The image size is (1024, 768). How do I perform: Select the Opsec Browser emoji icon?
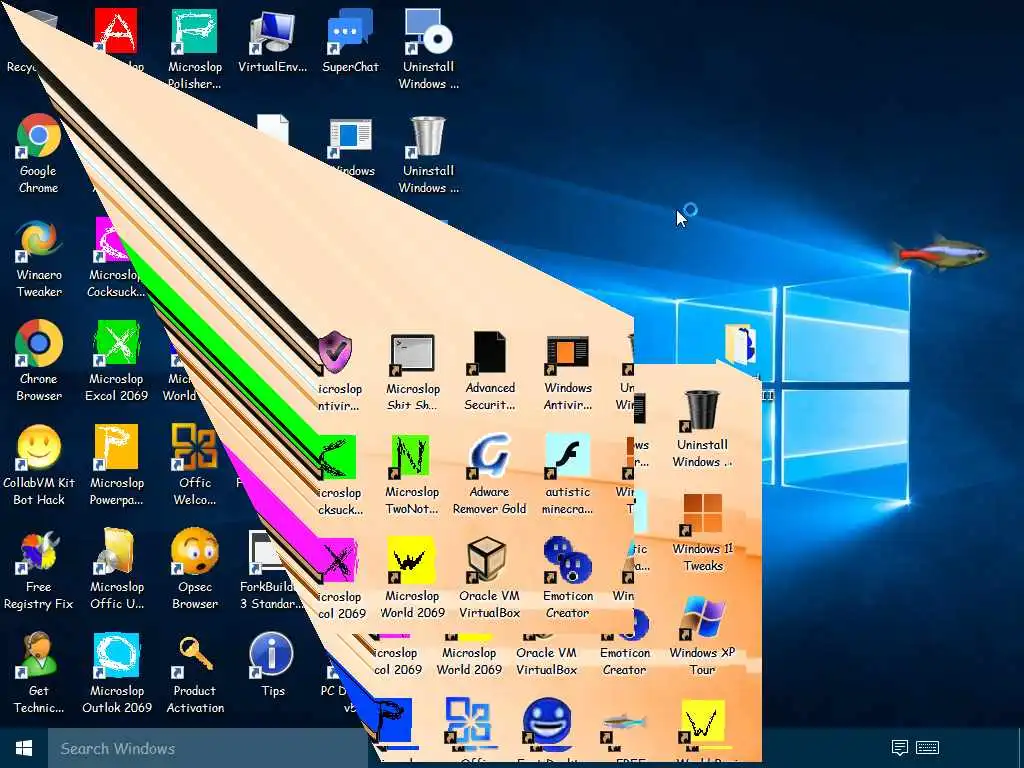pos(194,552)
